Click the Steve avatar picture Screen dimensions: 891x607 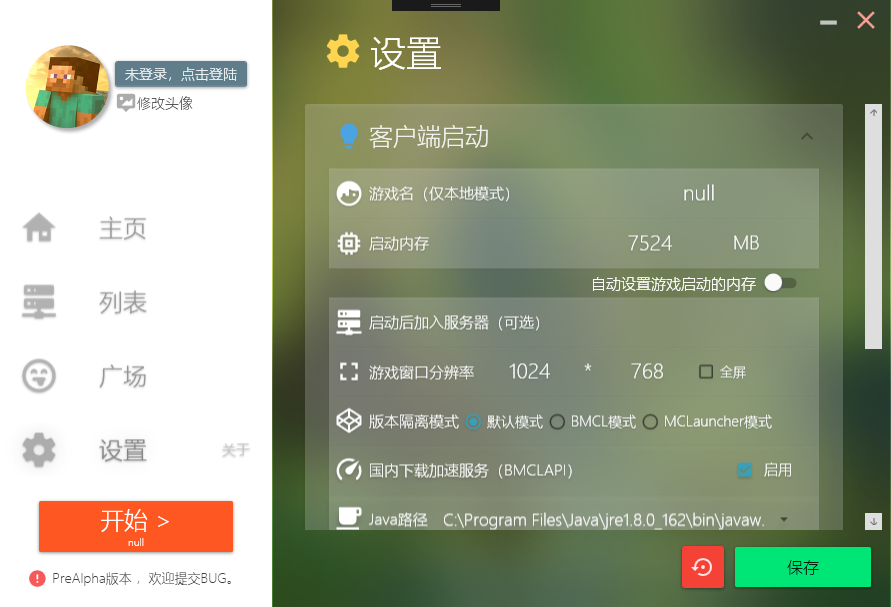[67, 86]
